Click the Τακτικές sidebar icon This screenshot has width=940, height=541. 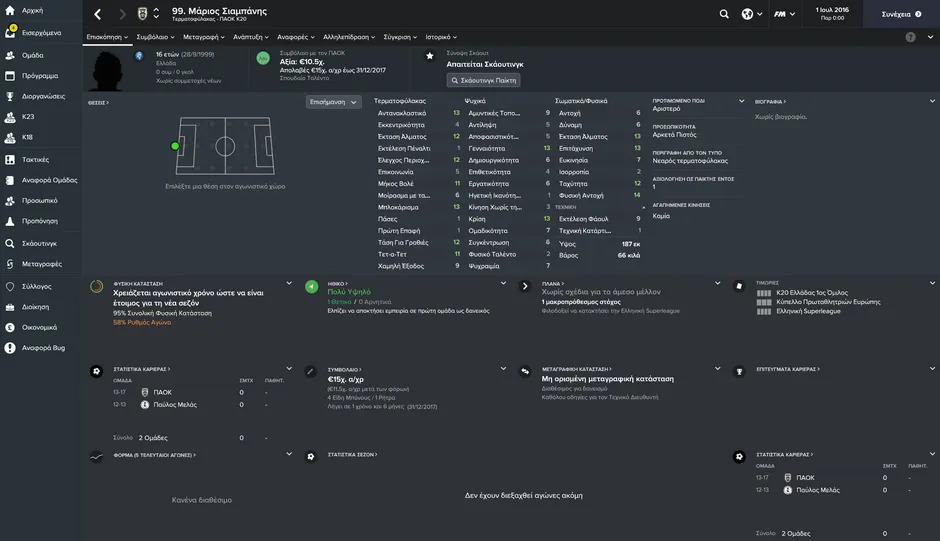coord(10,159)
